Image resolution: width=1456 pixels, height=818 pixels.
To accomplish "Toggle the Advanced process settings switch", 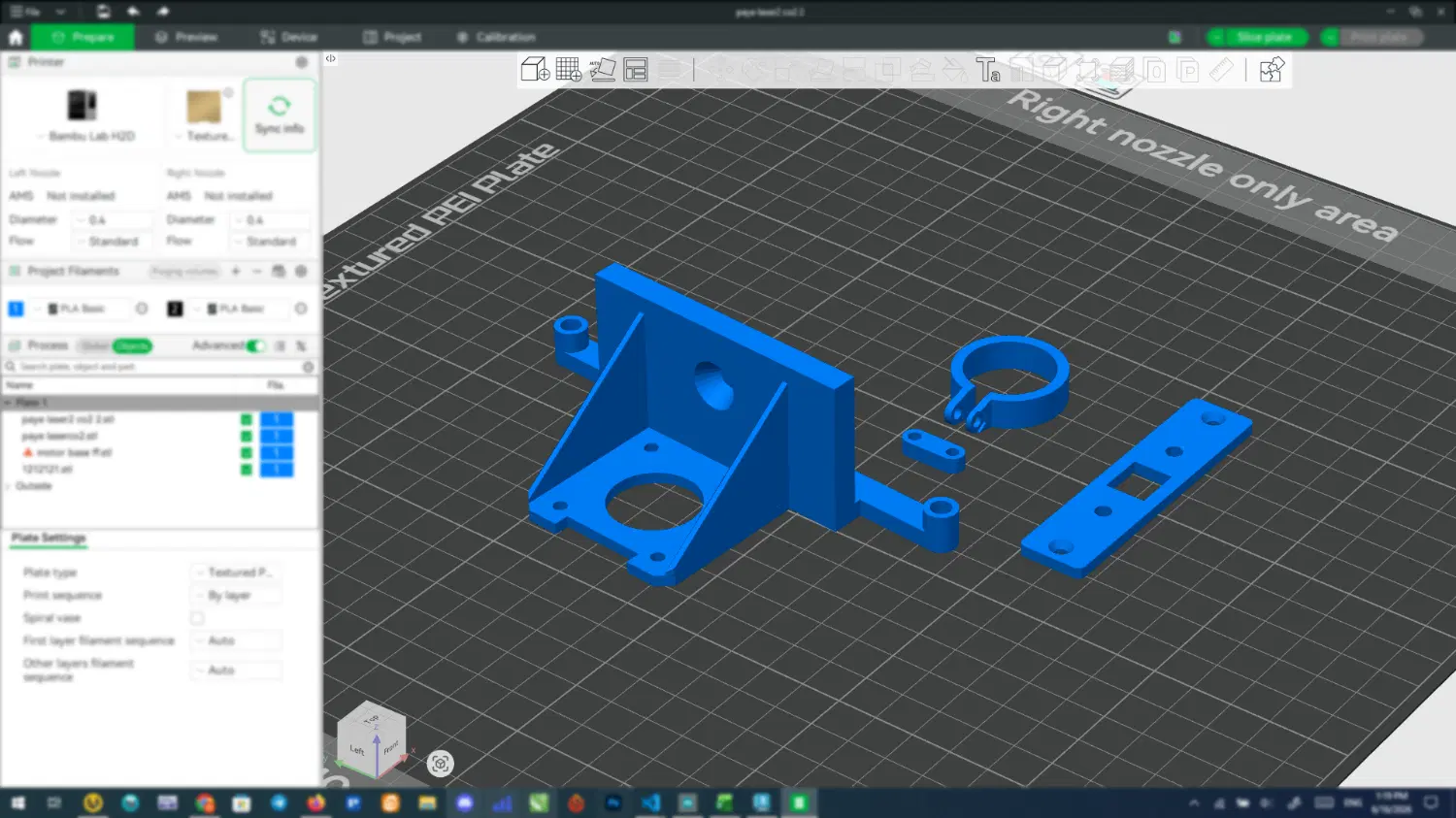I will [255, 345].
